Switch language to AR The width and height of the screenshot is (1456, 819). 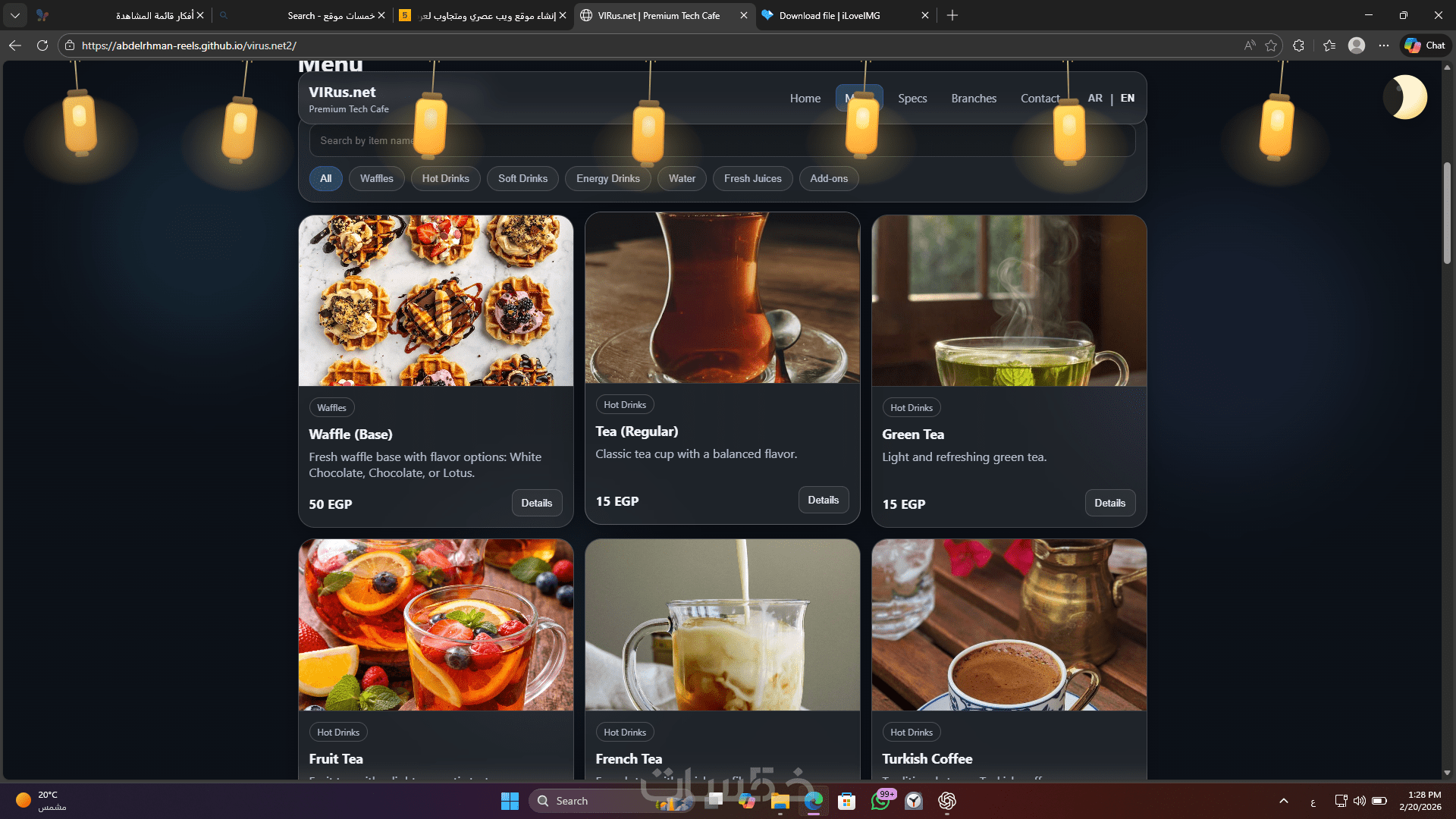tap(1094, 98)
